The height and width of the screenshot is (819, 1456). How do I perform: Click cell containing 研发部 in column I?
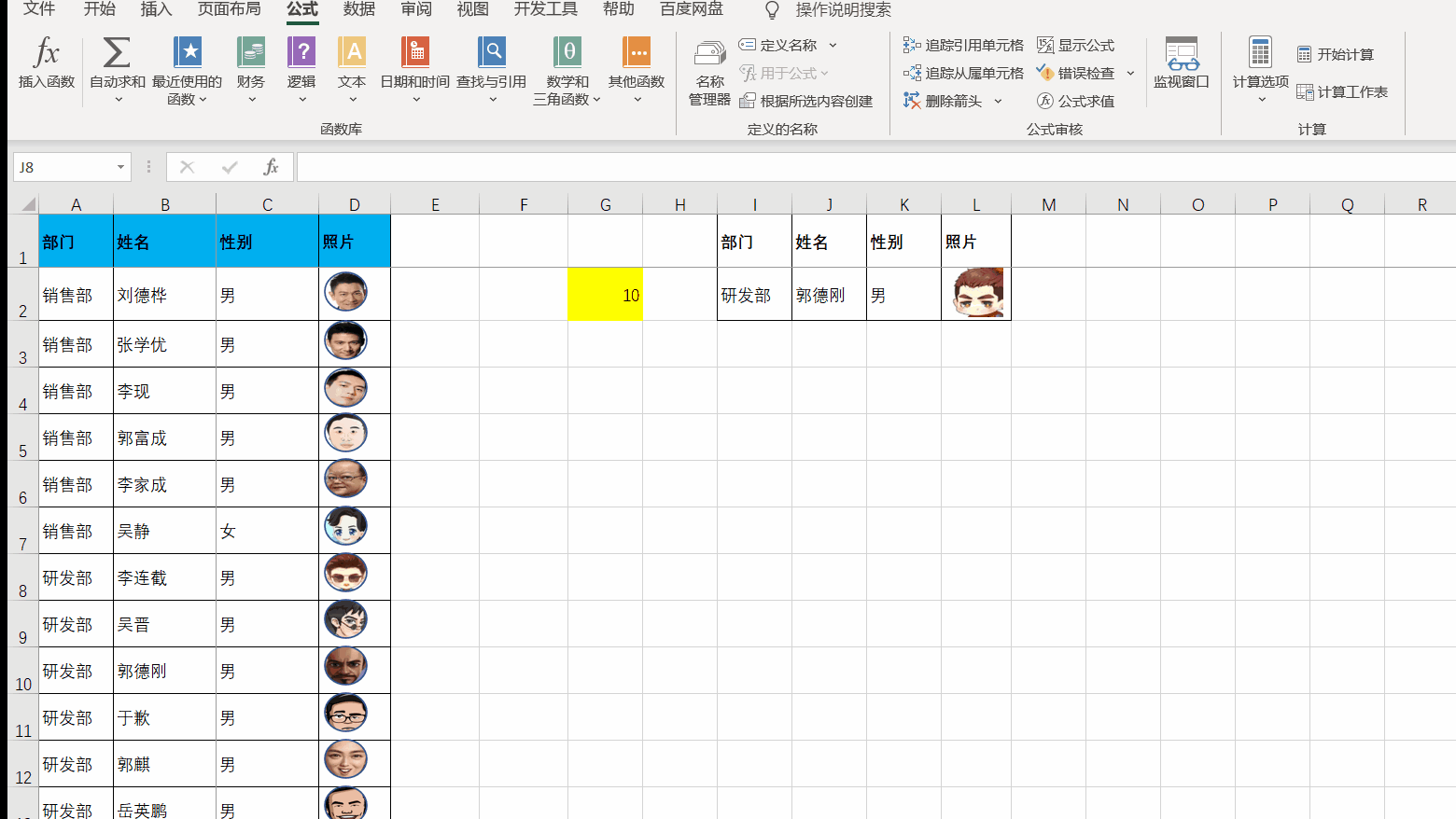point(754,295)
